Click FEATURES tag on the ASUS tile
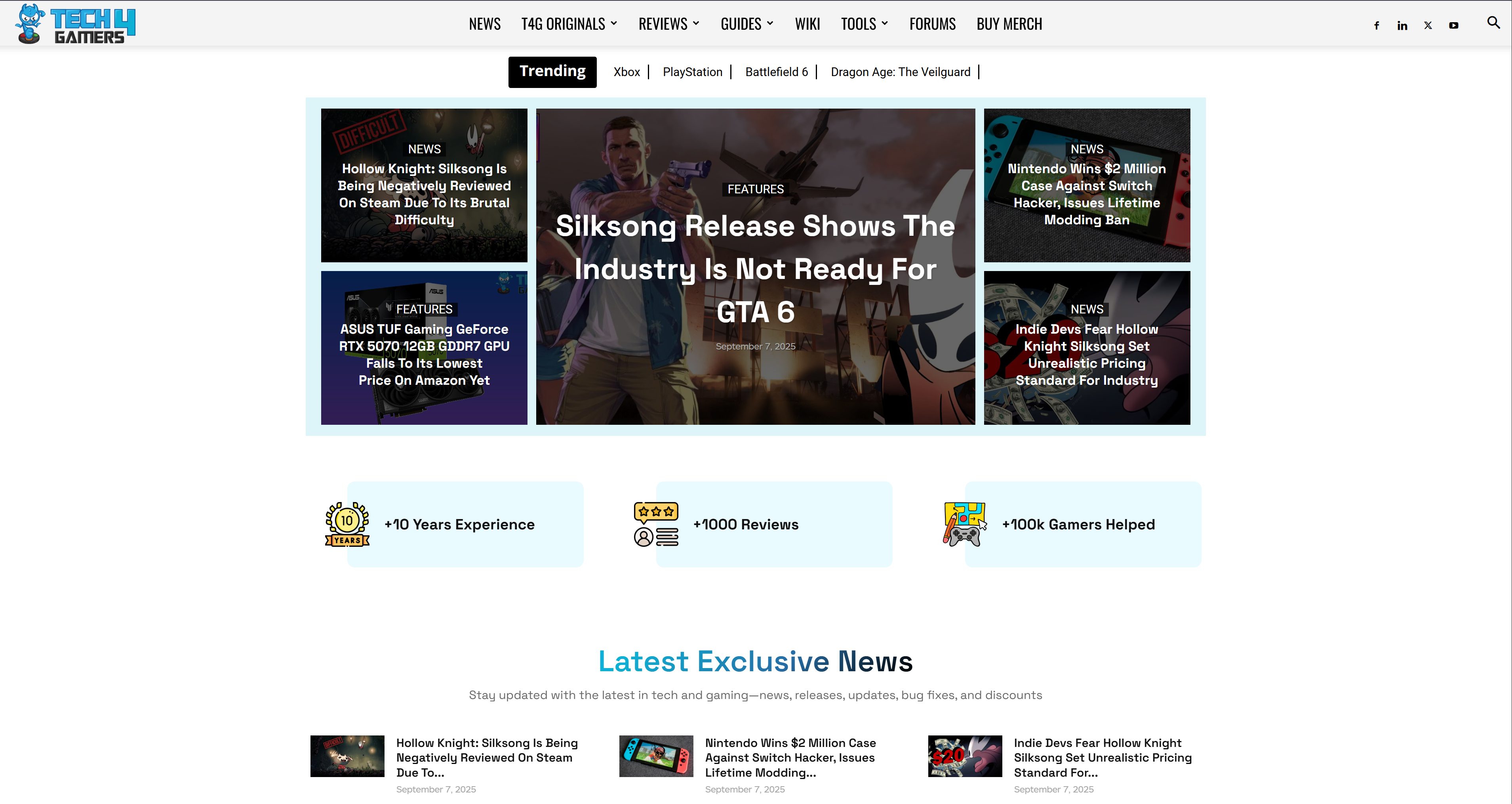The image size is (1512, 804). coord(424,309)
